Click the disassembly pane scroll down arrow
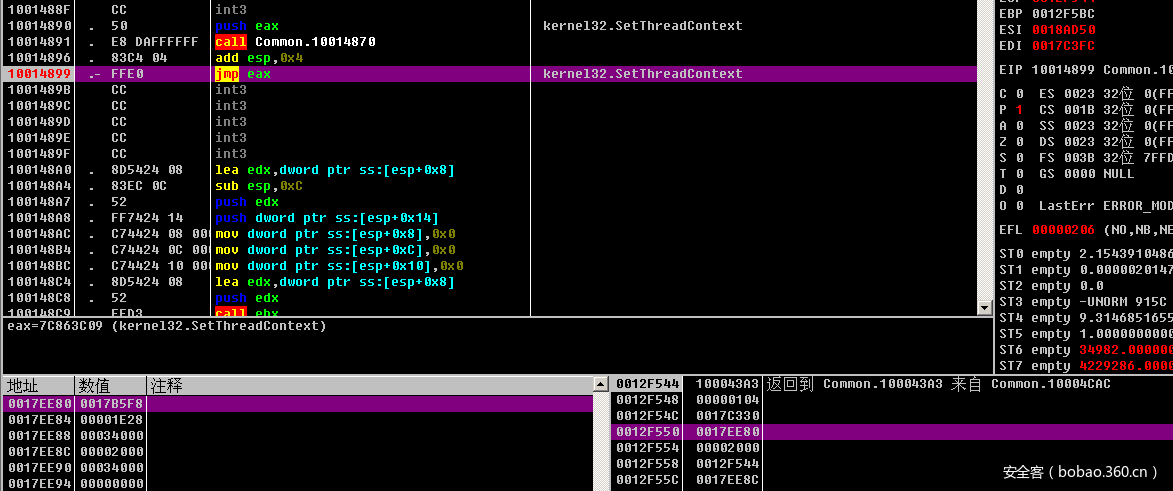The width and height of the screenshot is (1173, 491). coord(984,307)
